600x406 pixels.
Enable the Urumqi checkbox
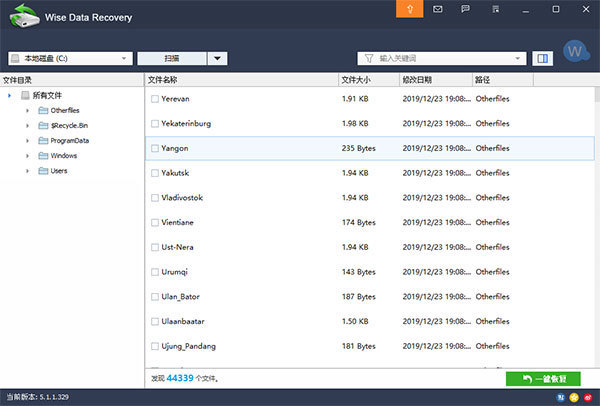coord(155,272)
